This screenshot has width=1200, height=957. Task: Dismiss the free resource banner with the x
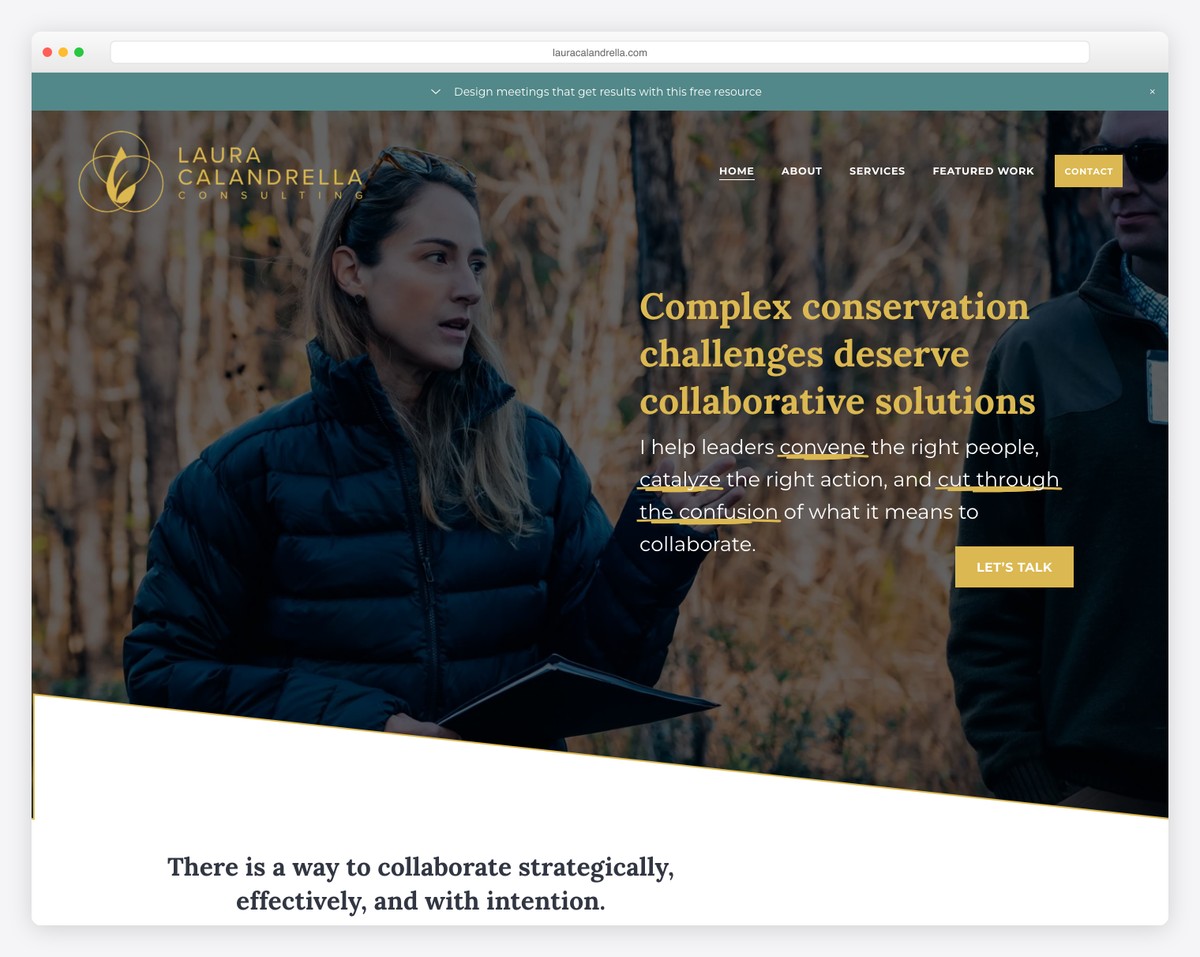coord(1152,91)
